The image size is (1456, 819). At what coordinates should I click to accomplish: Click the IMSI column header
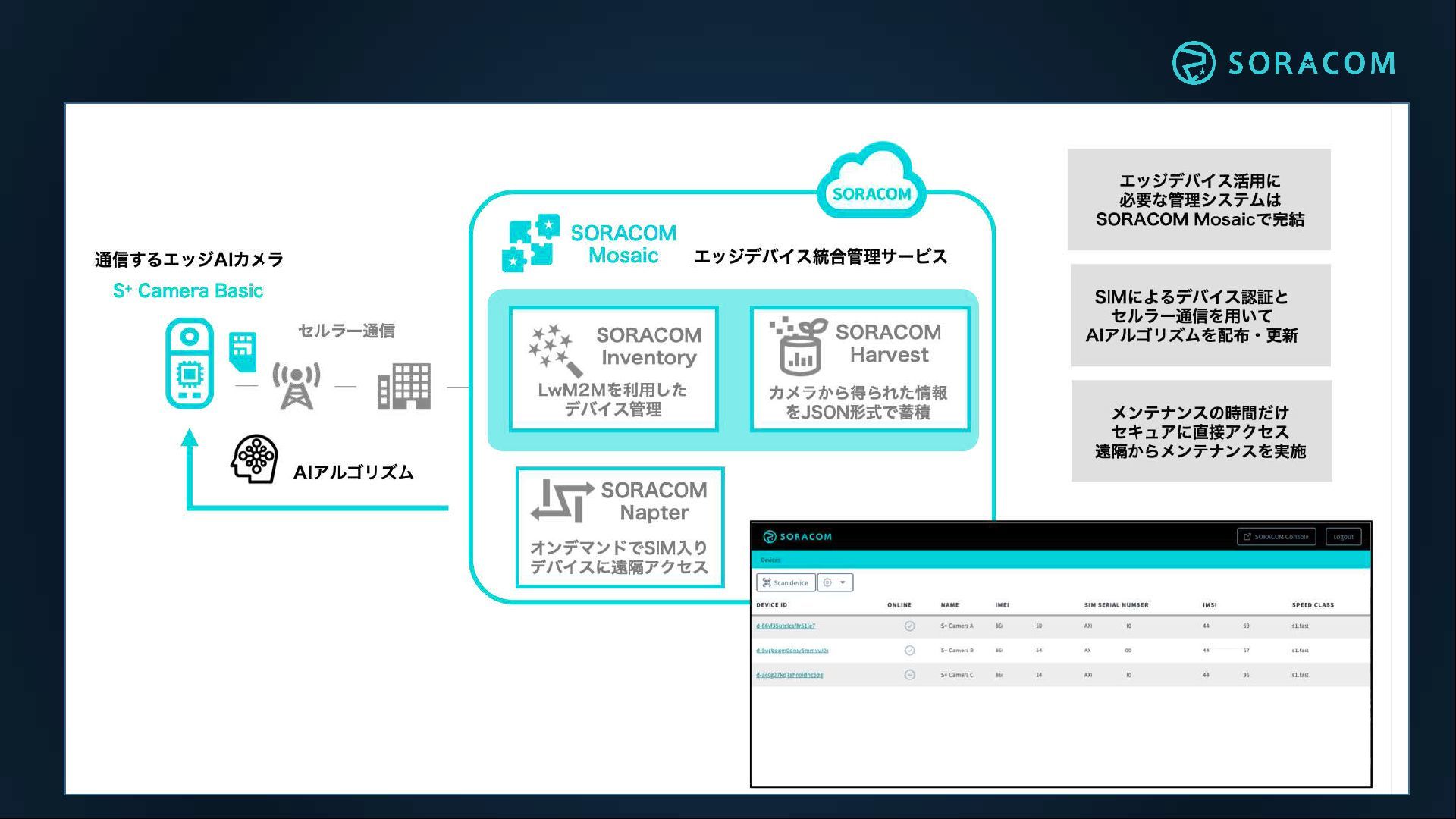1210,605
